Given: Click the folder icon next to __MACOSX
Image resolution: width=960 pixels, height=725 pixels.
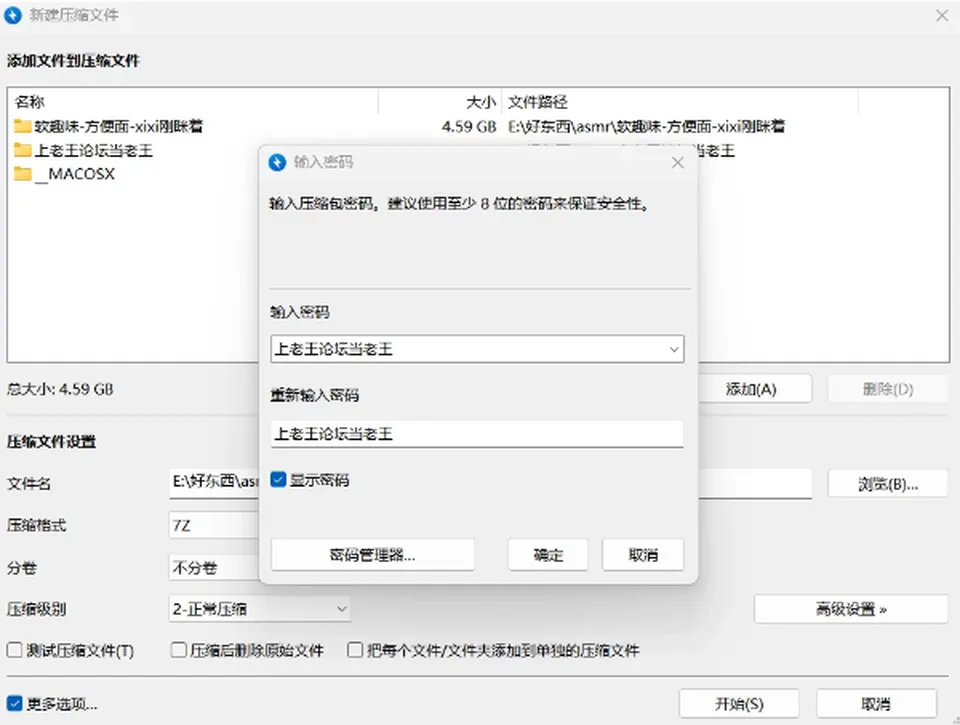Looking at the screenshot, I should point(23,174).
